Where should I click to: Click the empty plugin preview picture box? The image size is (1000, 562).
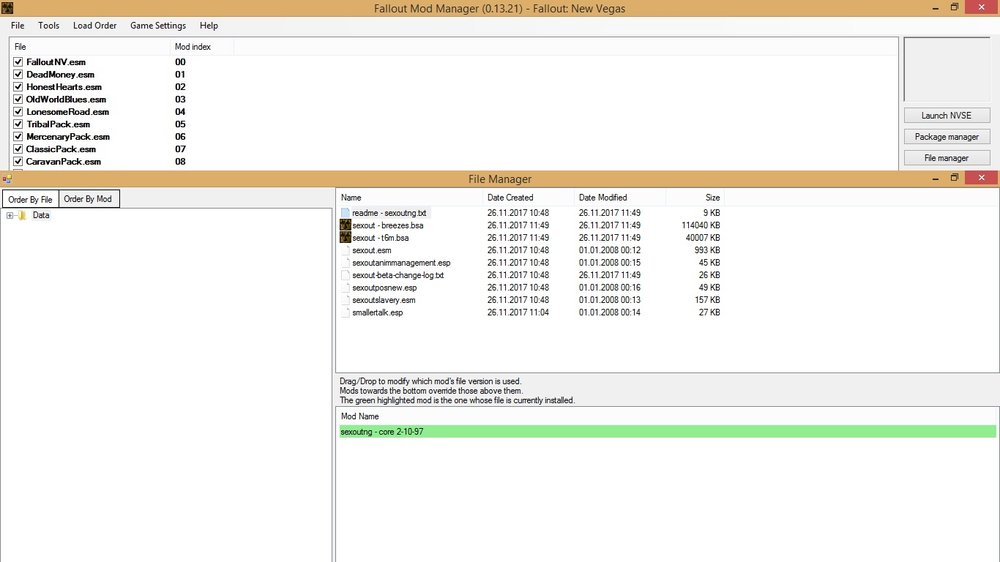pyautogui.click(x=947, y=70)
